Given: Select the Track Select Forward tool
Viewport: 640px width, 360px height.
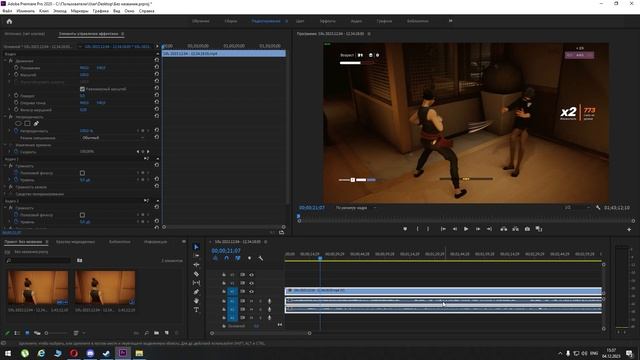Looking at the screenshot, I should (x=196, y=256).
